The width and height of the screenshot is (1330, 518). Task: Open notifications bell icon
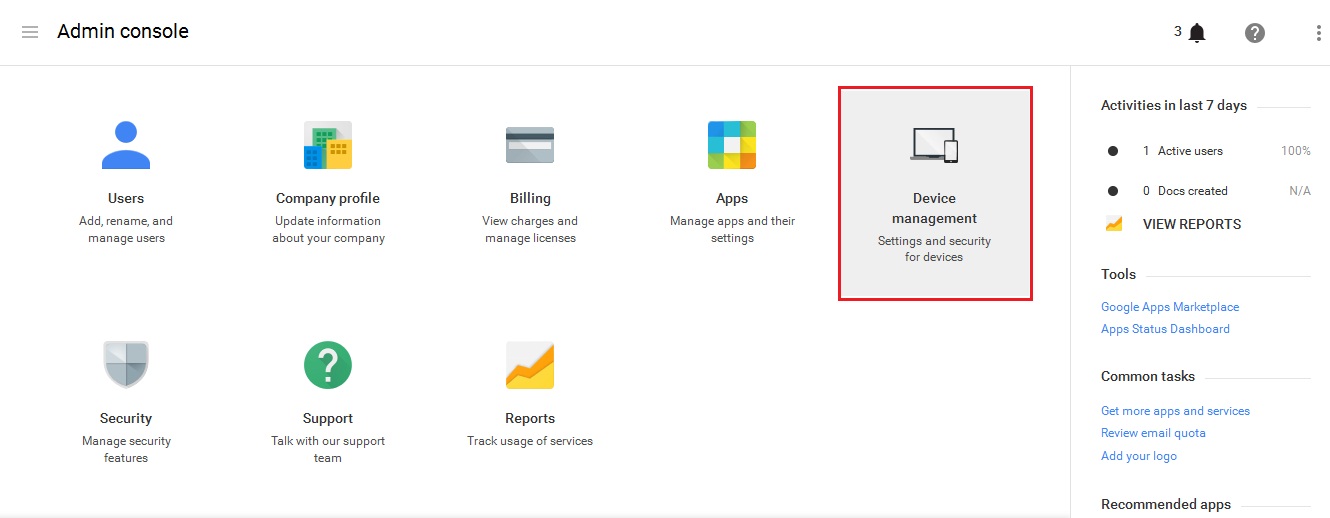point(1197,33)
